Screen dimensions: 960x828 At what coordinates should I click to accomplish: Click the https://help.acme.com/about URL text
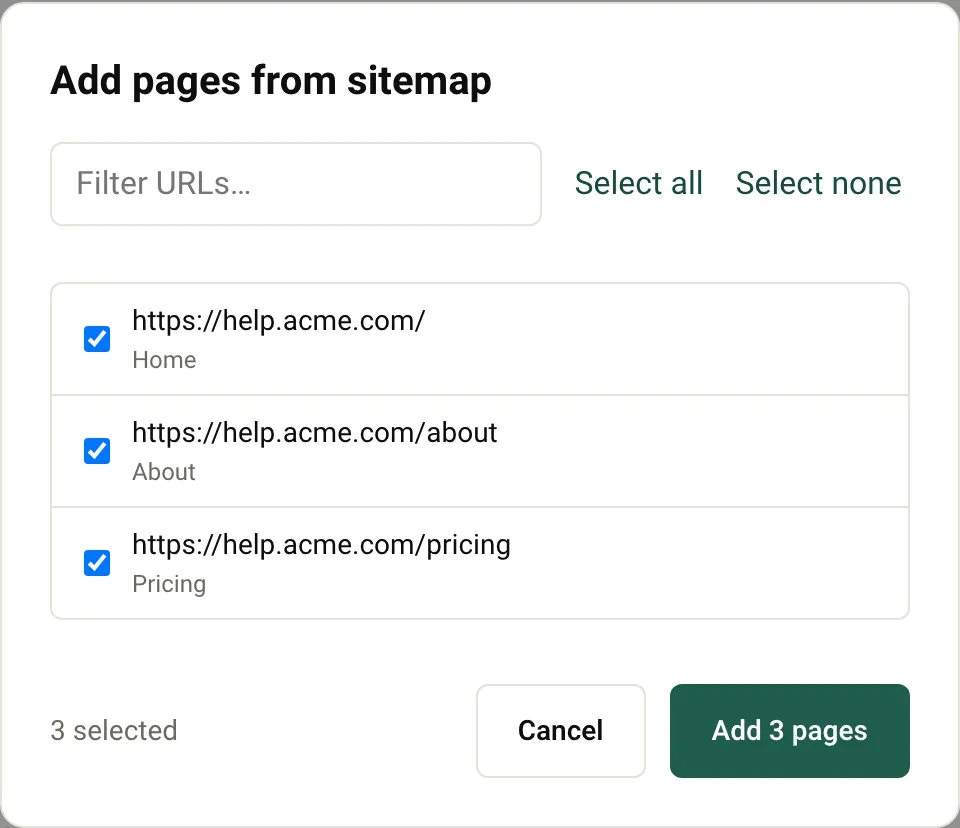pyautogui.click(x=315, y=432)
